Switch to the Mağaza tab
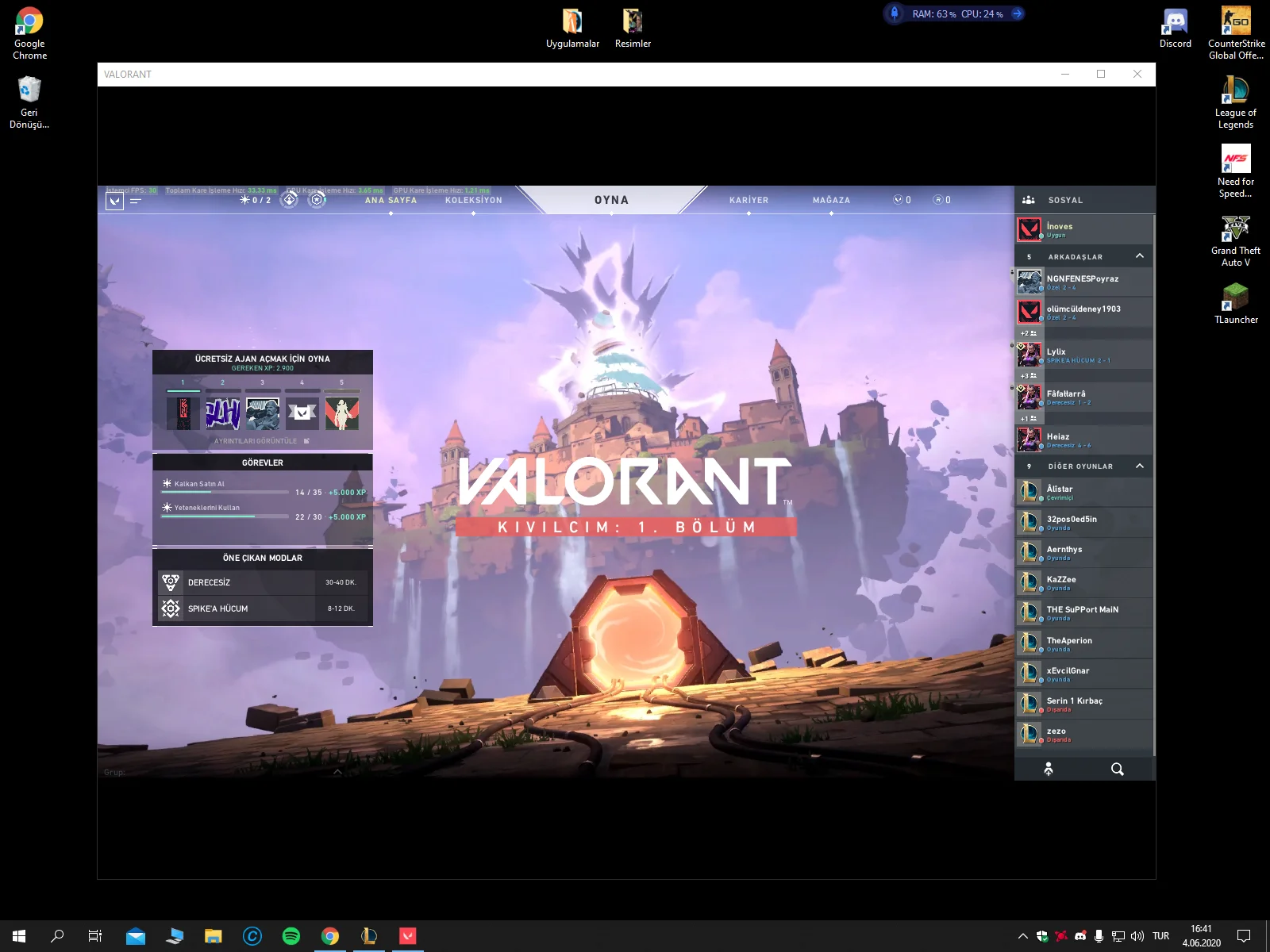The width and height of the screenshot is (1270, 952). pos(831,200)
